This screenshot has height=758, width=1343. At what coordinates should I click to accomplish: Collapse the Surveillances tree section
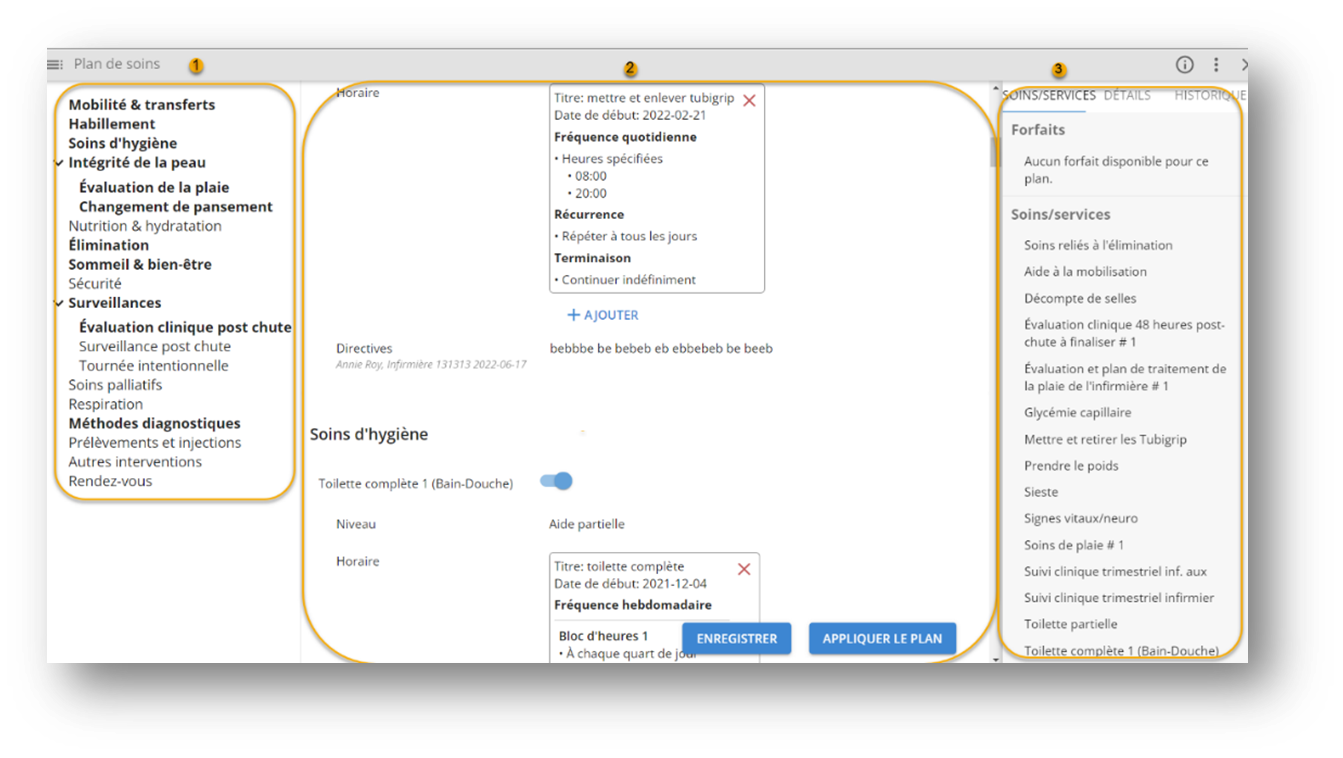click(x=60, y=303)
